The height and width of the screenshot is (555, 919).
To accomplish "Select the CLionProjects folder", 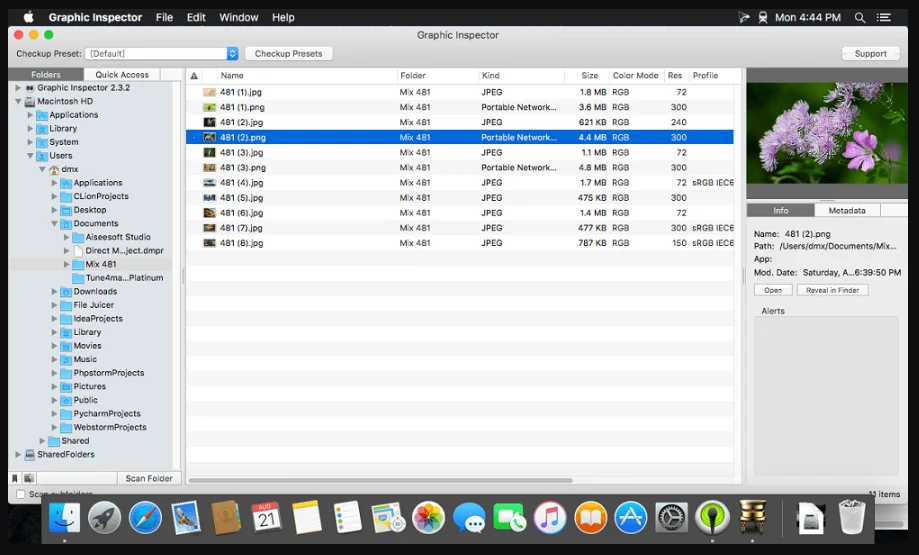I will pos(101,196).
